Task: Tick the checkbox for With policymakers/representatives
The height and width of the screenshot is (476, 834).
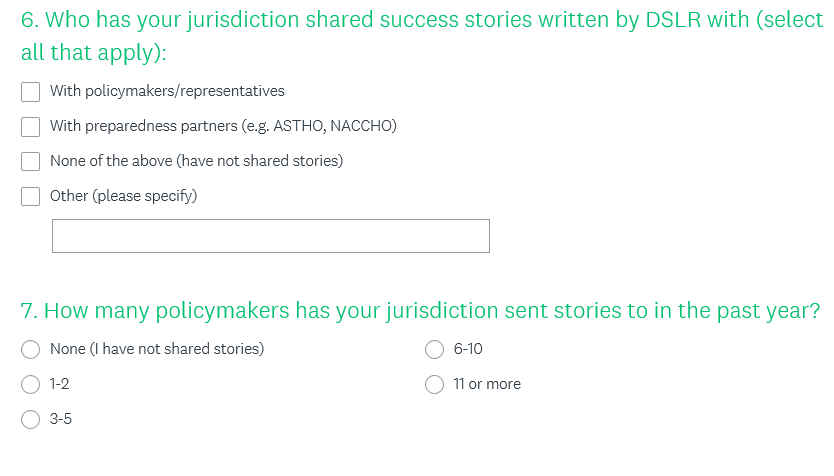Action: coord(31,91)
